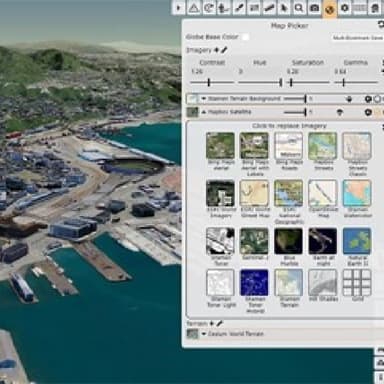Click the Stamen Terrain Background layer name
Image resolution: width=384 pixels, height=384 pixels.
coord(244,99)
